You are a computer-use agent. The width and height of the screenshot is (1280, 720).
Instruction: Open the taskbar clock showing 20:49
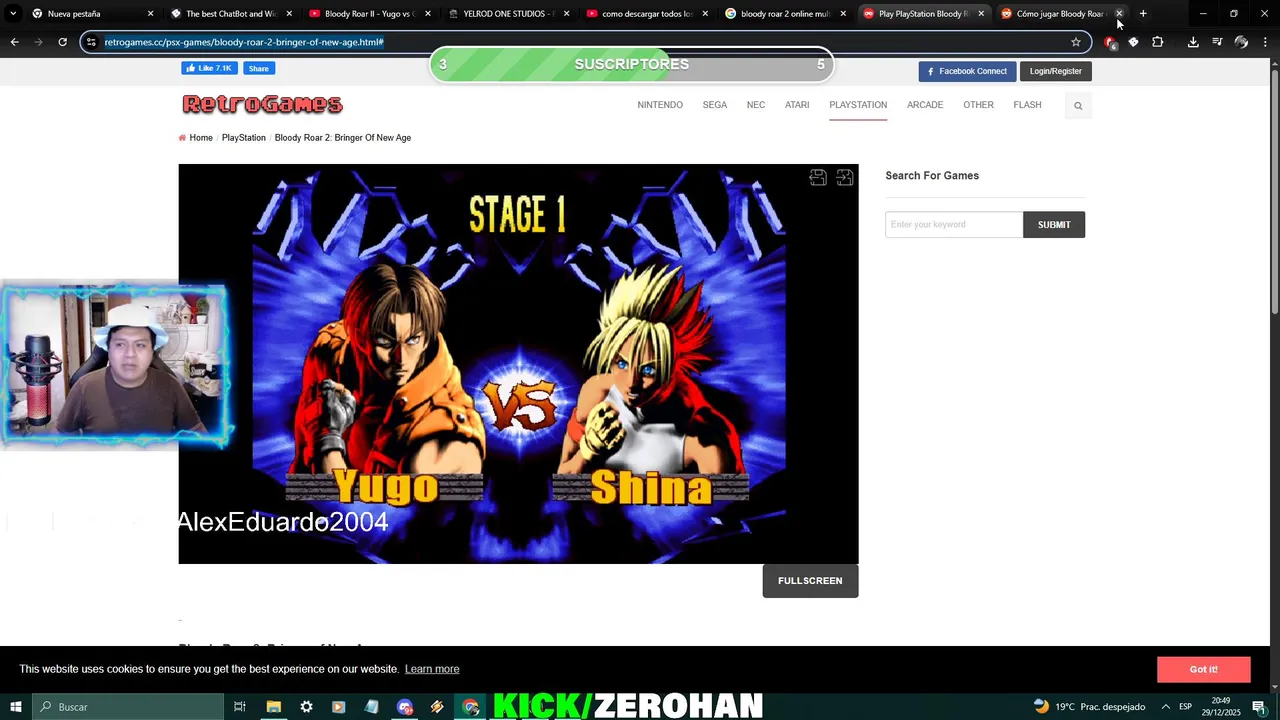[x=1221, y=707]
